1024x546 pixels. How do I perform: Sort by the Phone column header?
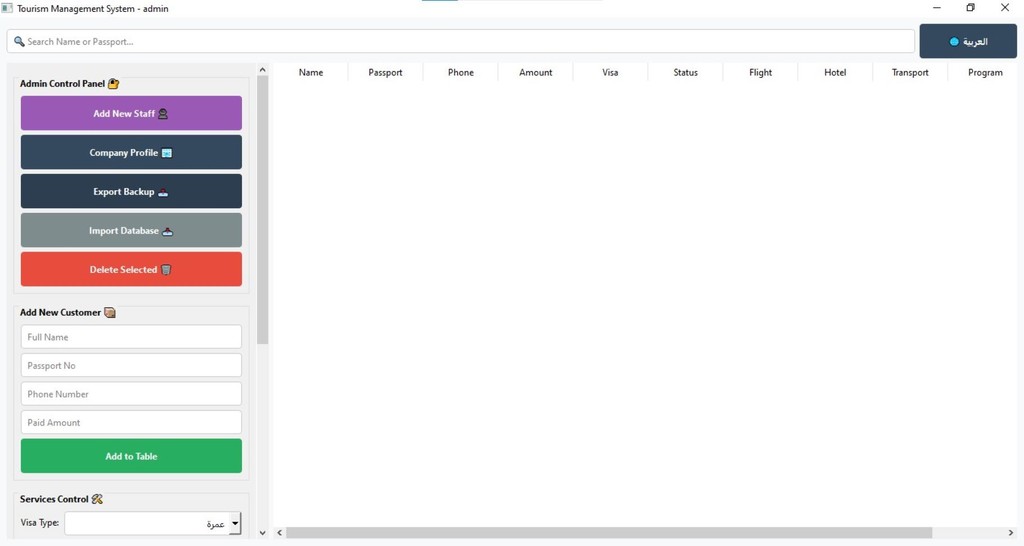point(460,72)
